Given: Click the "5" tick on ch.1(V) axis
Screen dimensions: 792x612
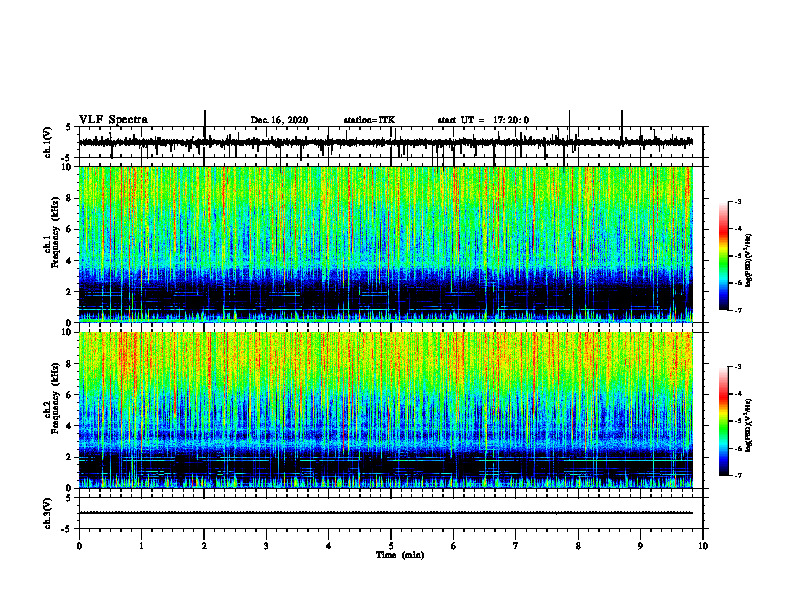Looking at the screenshot, I should [68, 127].
